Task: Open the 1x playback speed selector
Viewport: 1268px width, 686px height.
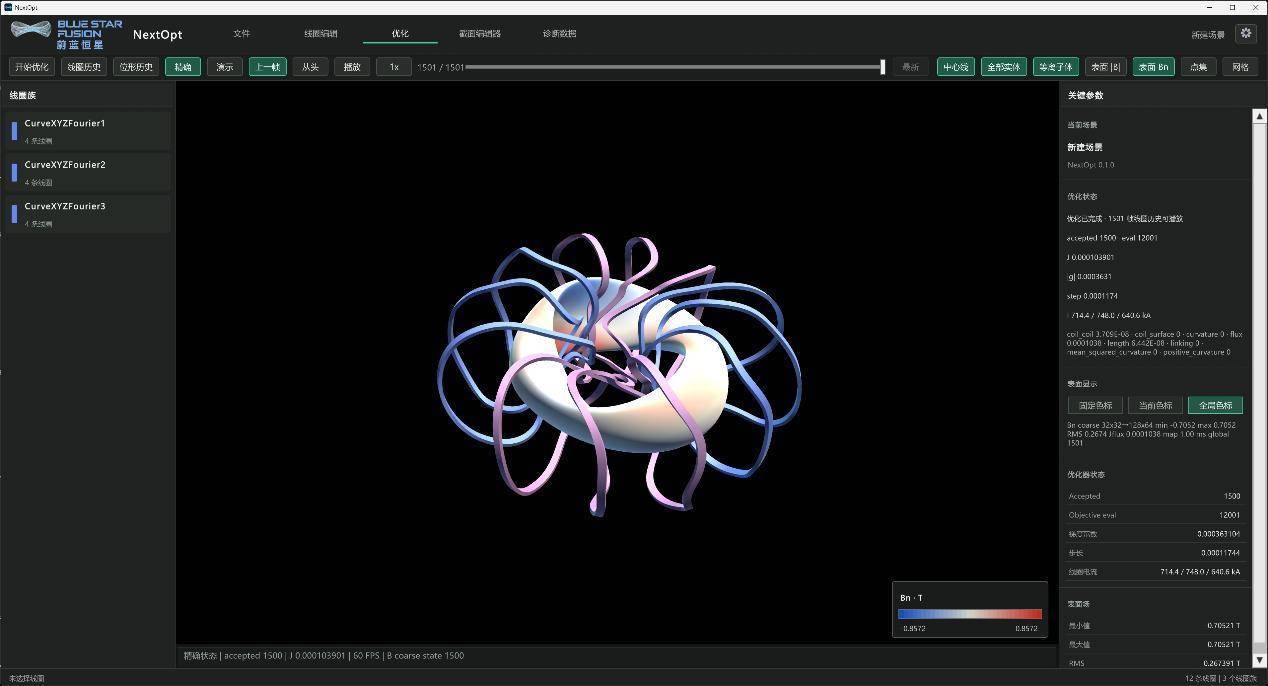Action: point(394,67)
